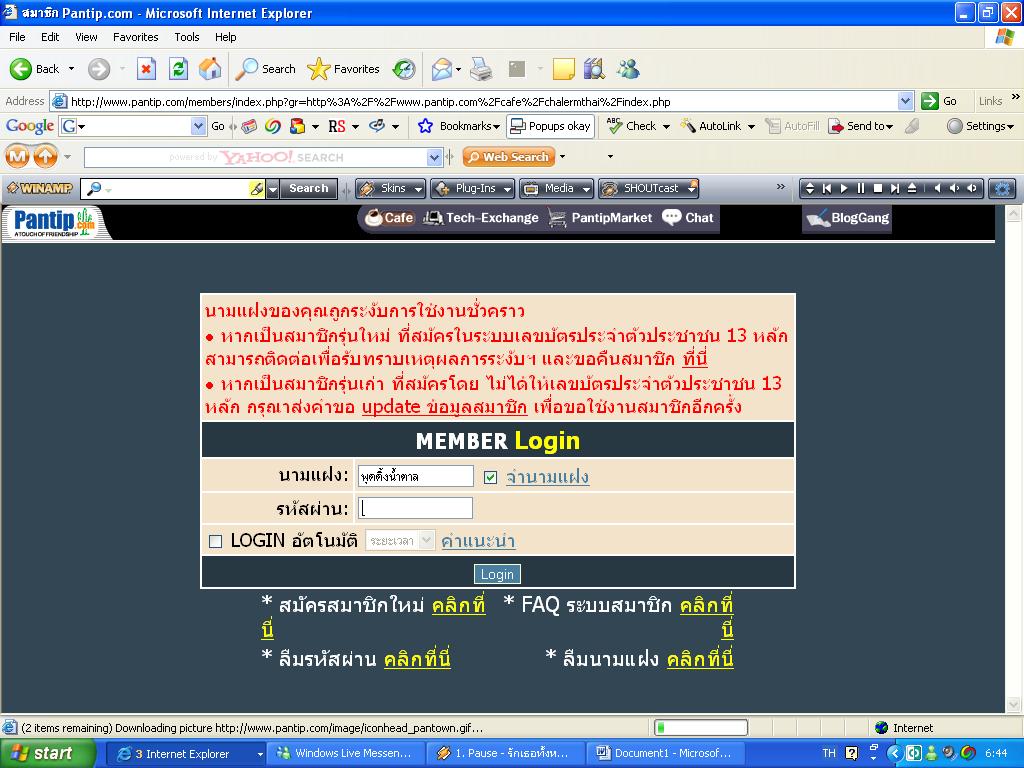Screen dimensions: 1024x768
Task: Click ลืมนามแฝง คลิกที่นี่ link
Action: click(x=699, y=659)
